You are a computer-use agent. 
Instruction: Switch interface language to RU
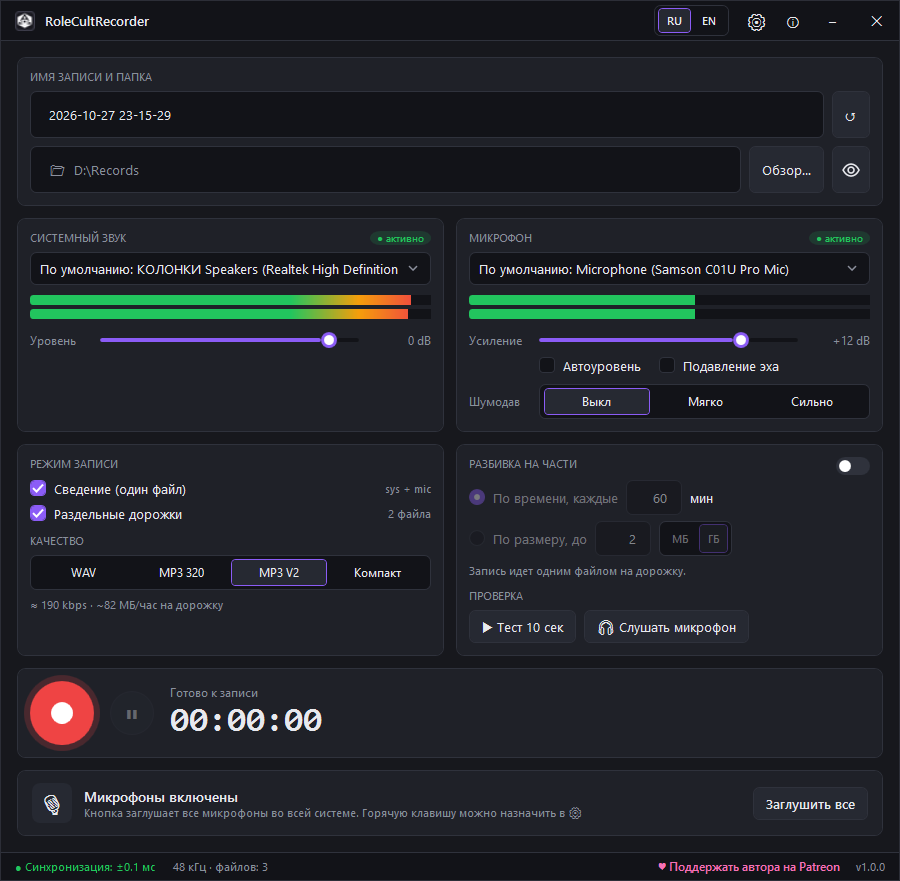(674, 21)
